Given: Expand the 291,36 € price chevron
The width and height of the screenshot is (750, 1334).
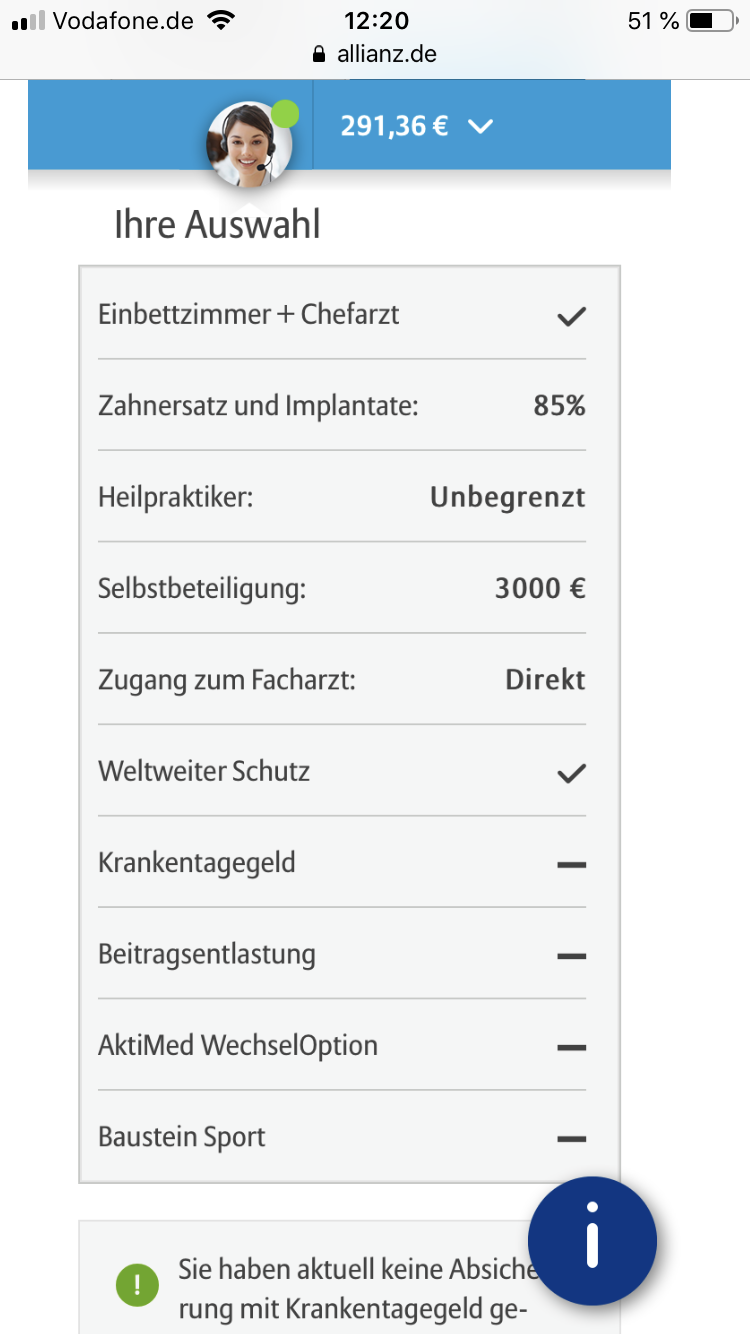Looking at the screenshot, I should coord(481,127).
